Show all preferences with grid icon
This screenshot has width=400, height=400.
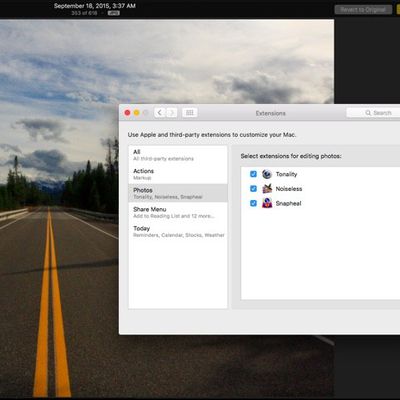coord(190,113)
